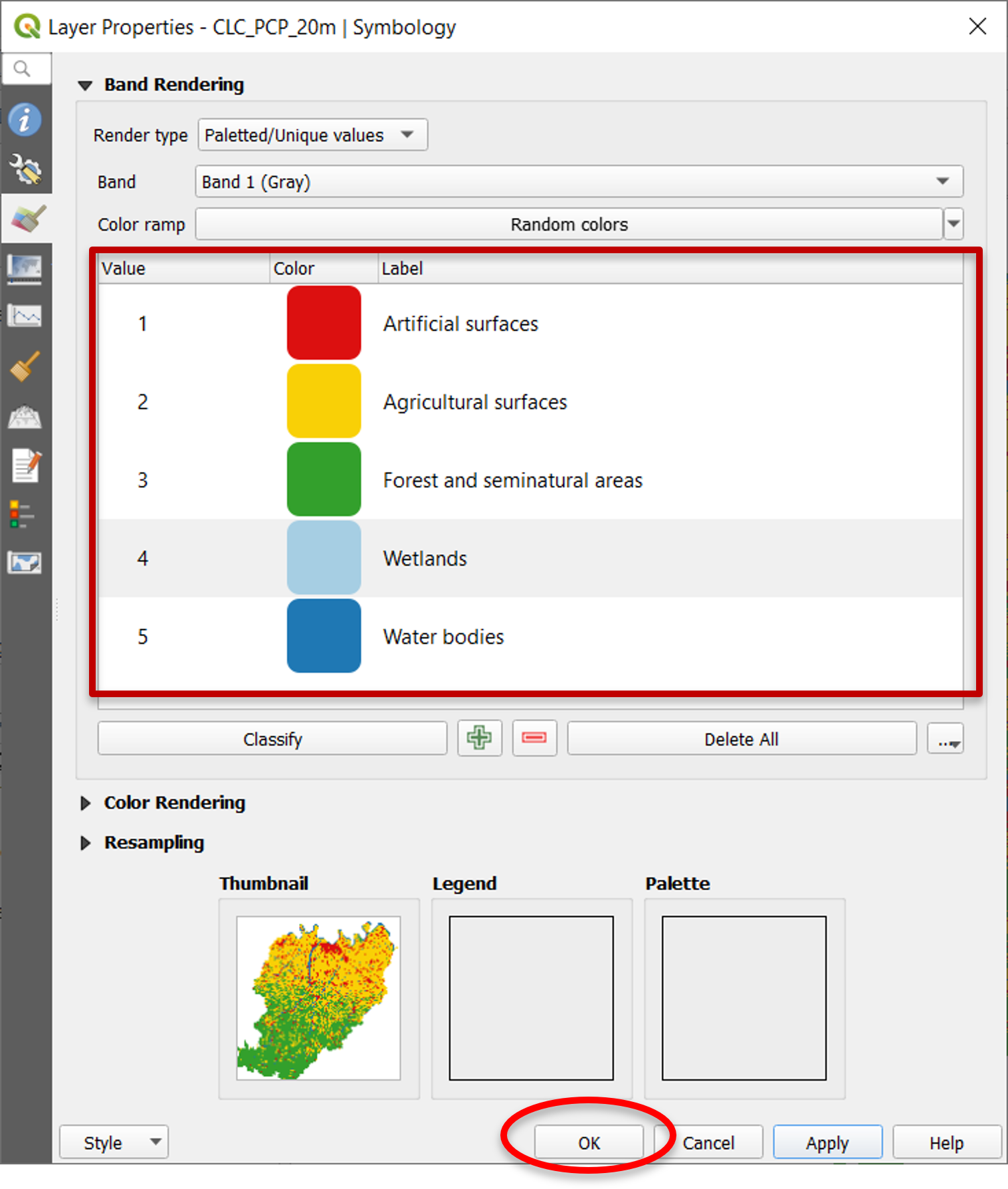Image resolution: width=1008 pixels, height=1189 pixels.
Task: Click the Legend preview box
Action: tap(532, 998)
